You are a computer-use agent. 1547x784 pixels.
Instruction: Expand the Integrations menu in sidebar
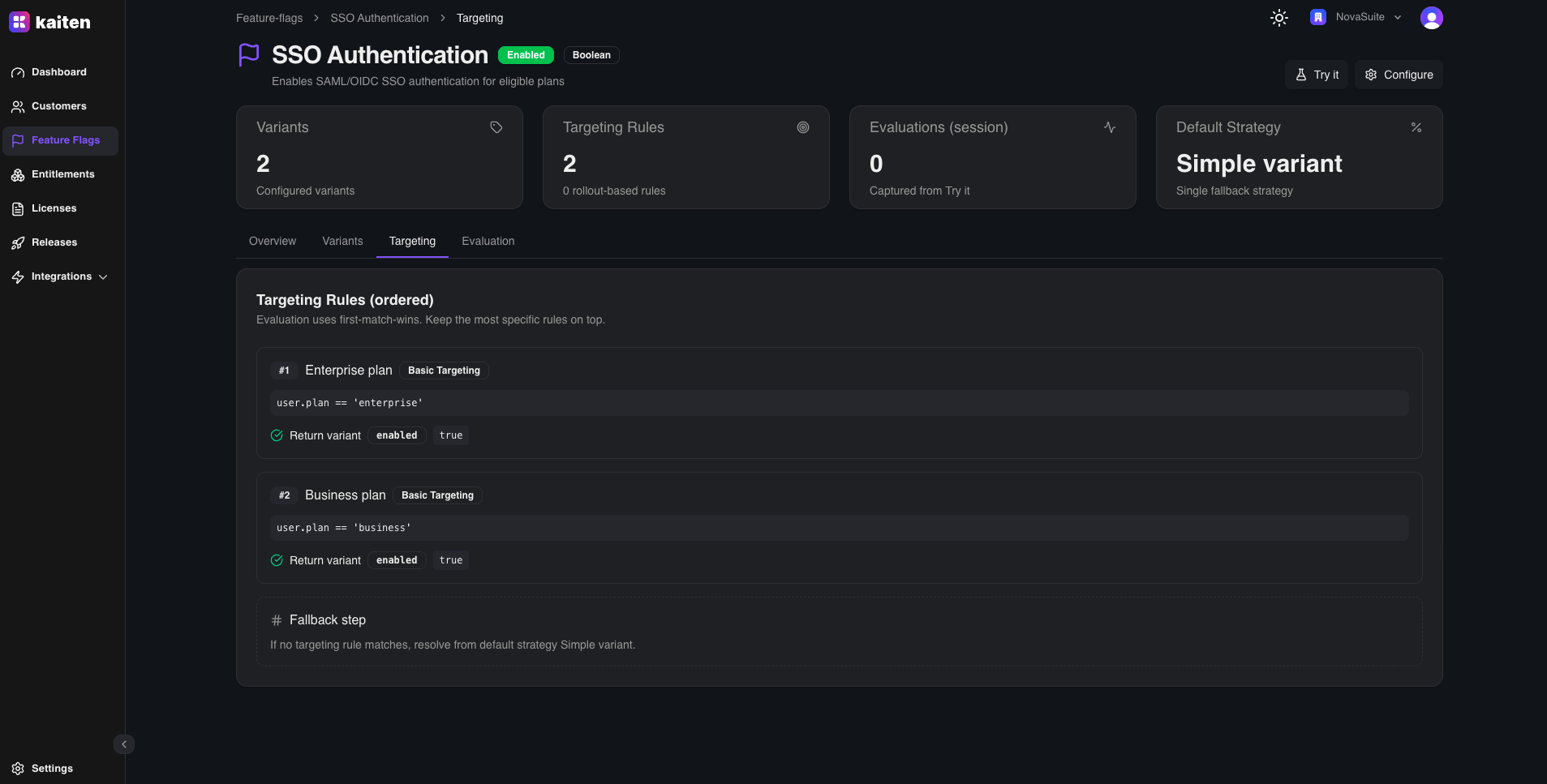[61, 276]
